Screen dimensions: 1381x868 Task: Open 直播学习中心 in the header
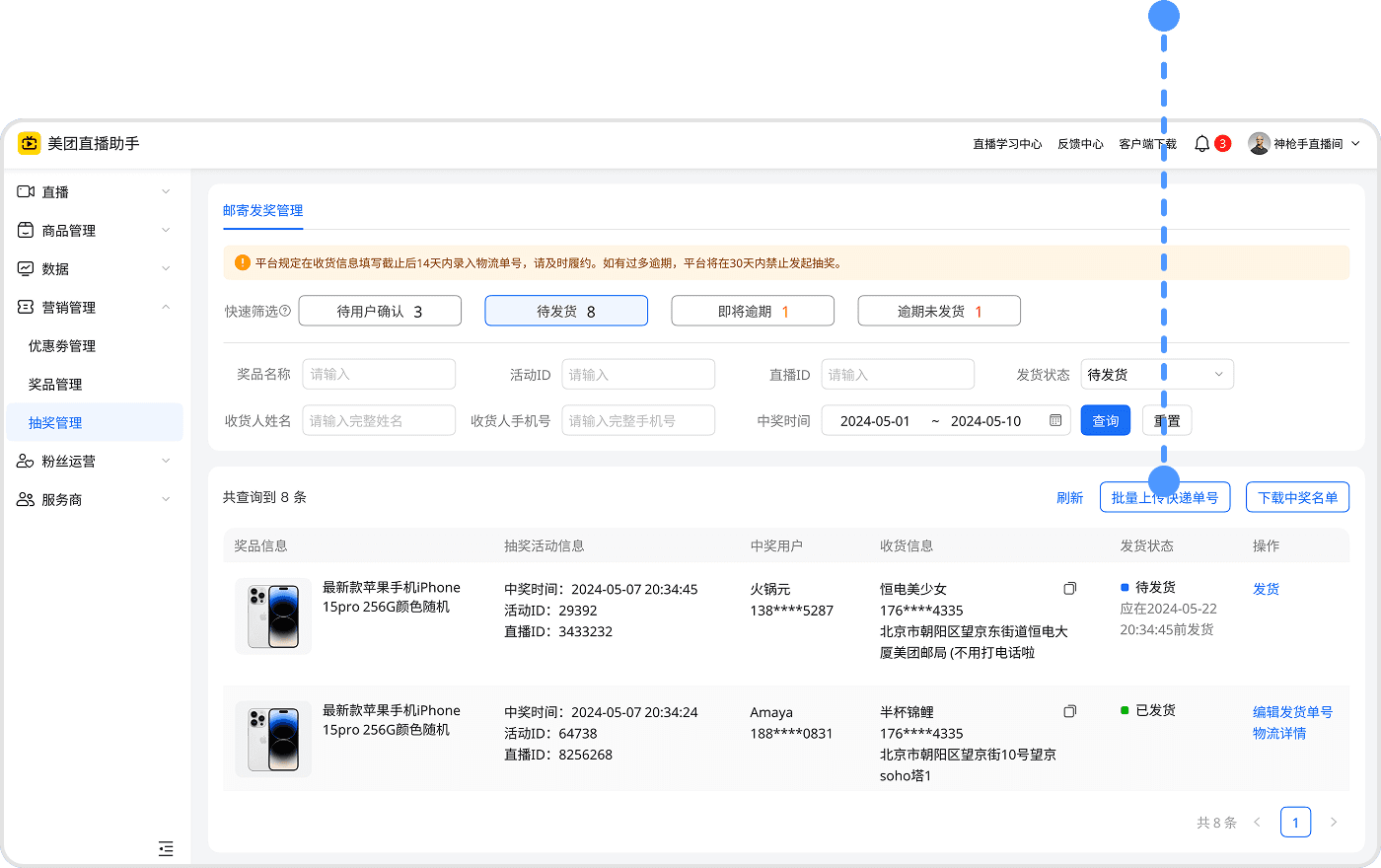1007,144
